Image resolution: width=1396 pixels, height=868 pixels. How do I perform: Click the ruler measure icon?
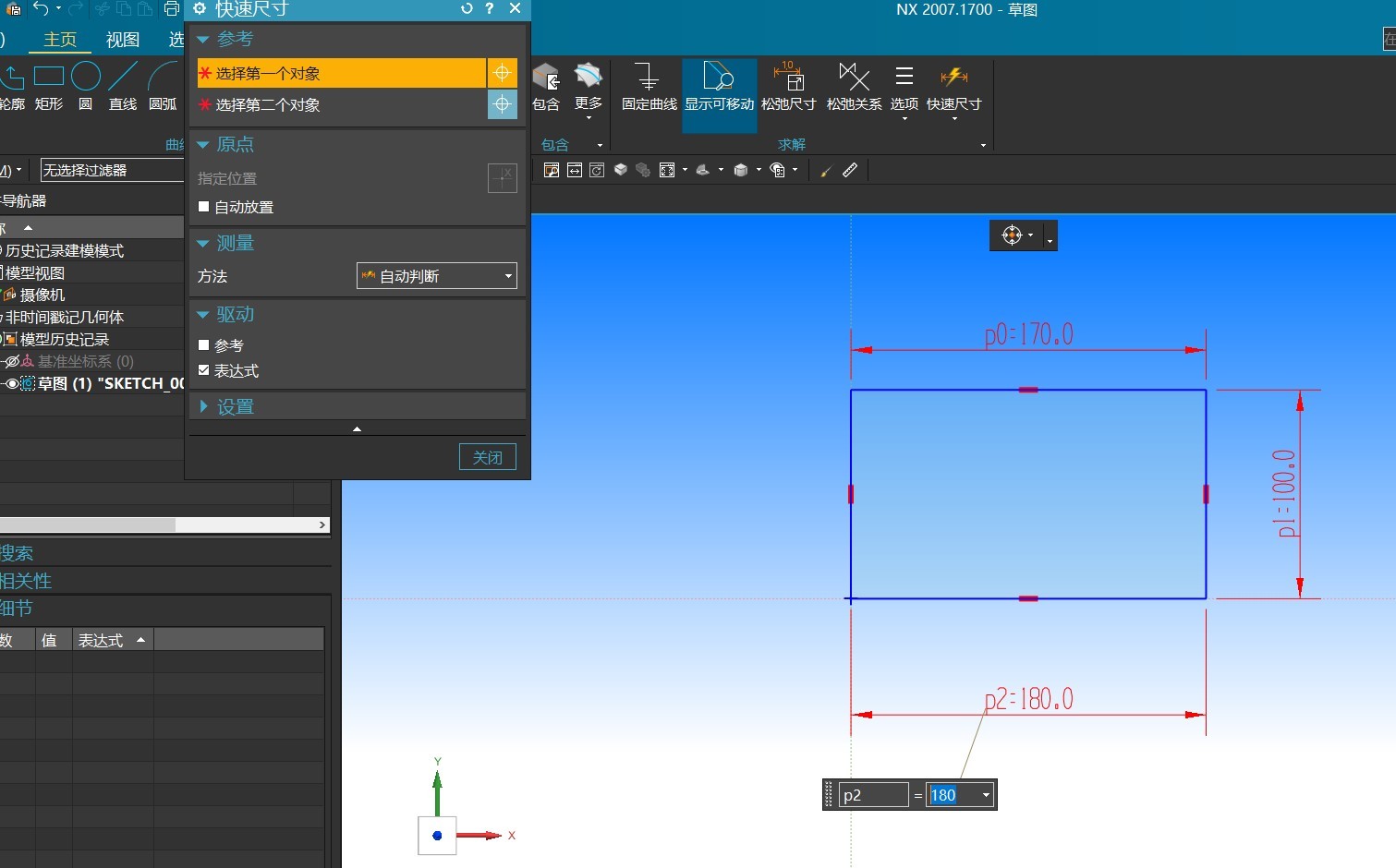tap(850, 170)
